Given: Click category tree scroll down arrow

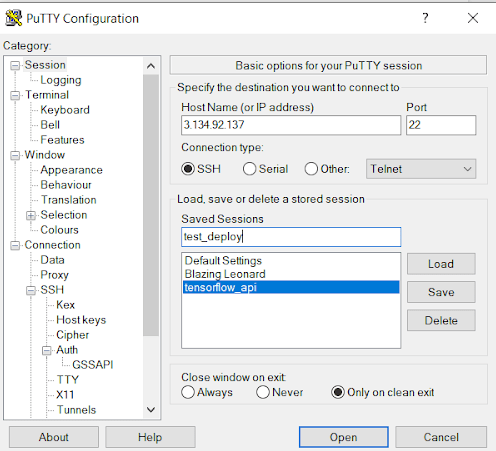Looking at the screenshot, I should pos(151,409).
